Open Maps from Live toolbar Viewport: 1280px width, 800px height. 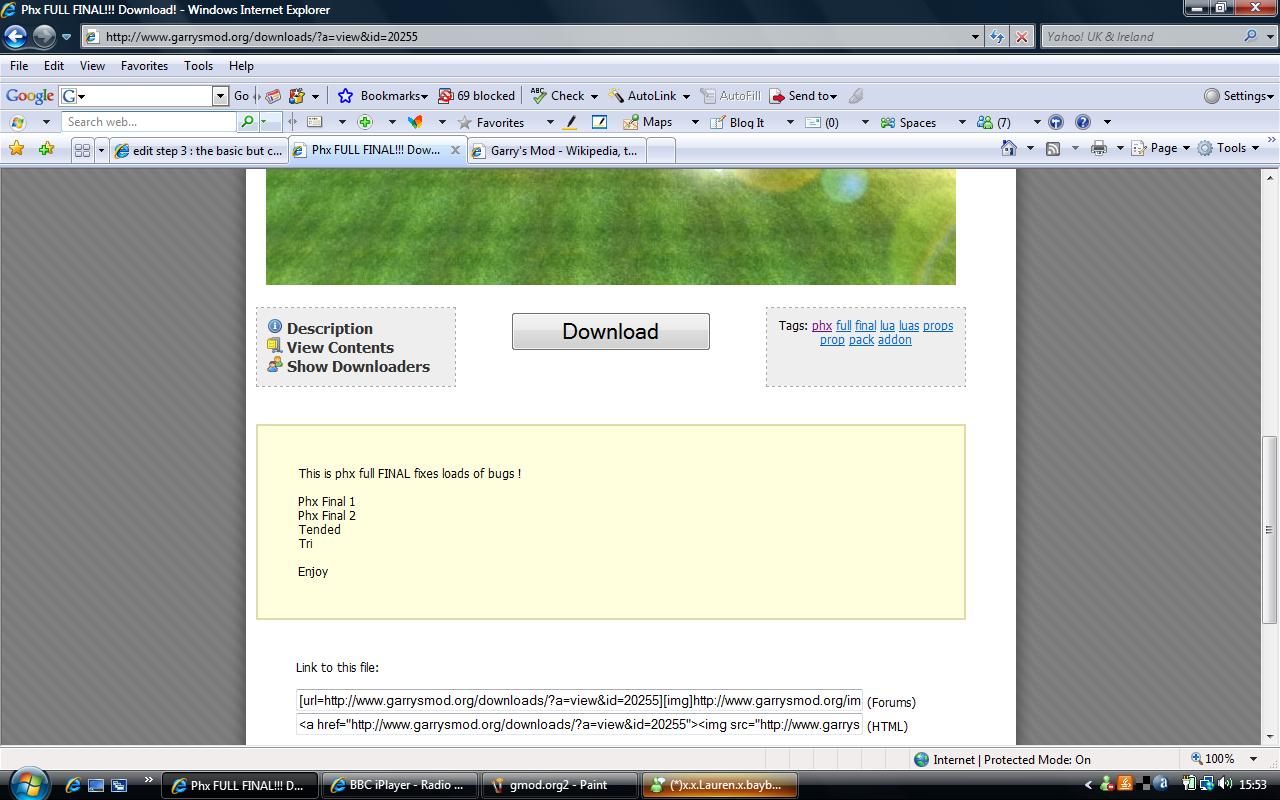tap(647, 122)
